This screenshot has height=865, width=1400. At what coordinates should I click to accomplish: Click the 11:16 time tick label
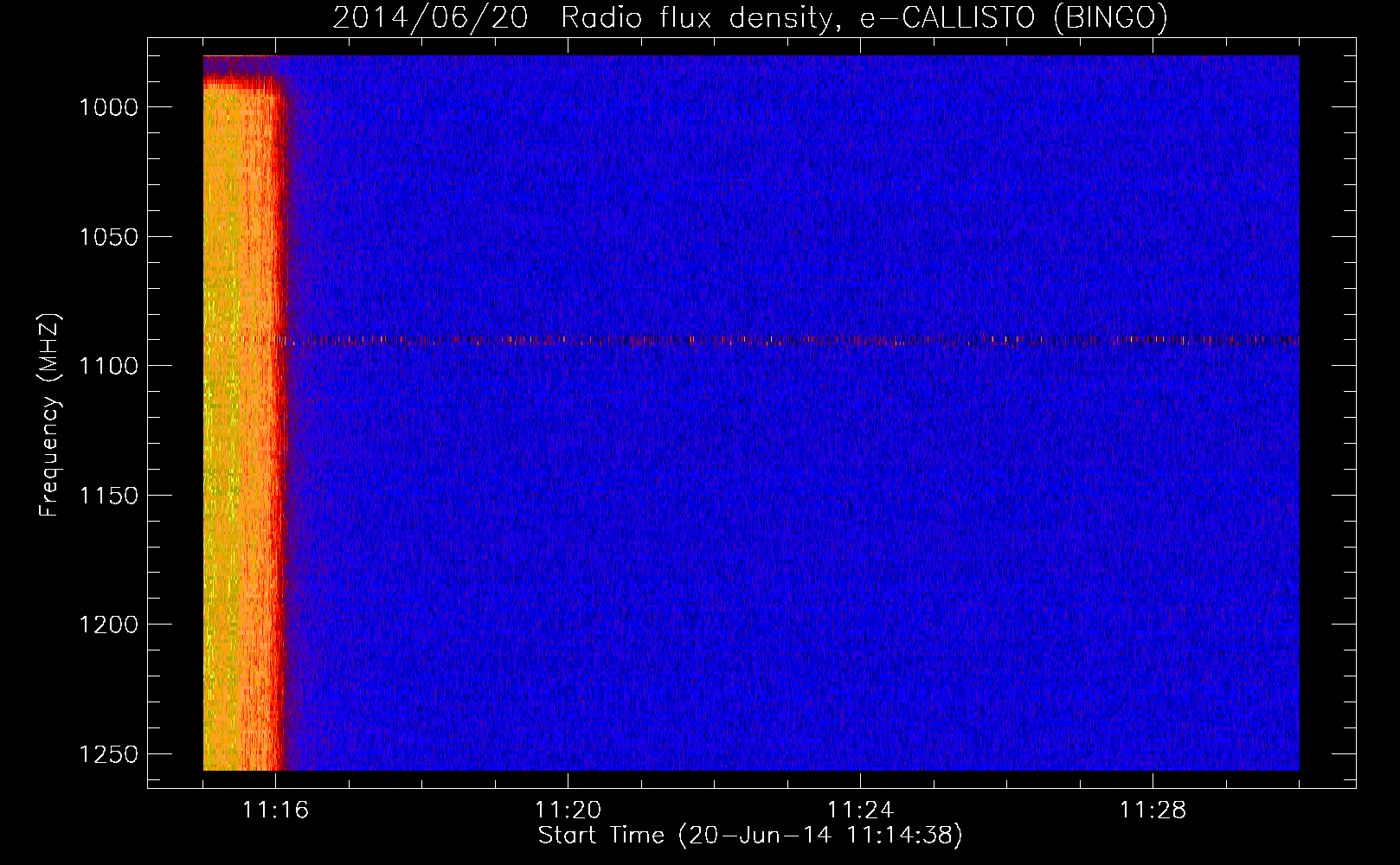[x=276, y=811]
